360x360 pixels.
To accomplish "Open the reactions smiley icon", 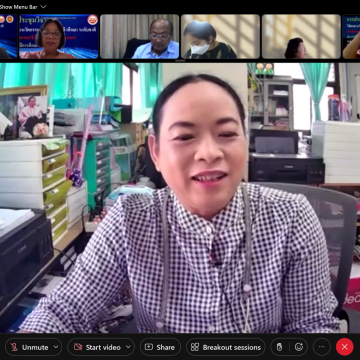I will 299,347.
